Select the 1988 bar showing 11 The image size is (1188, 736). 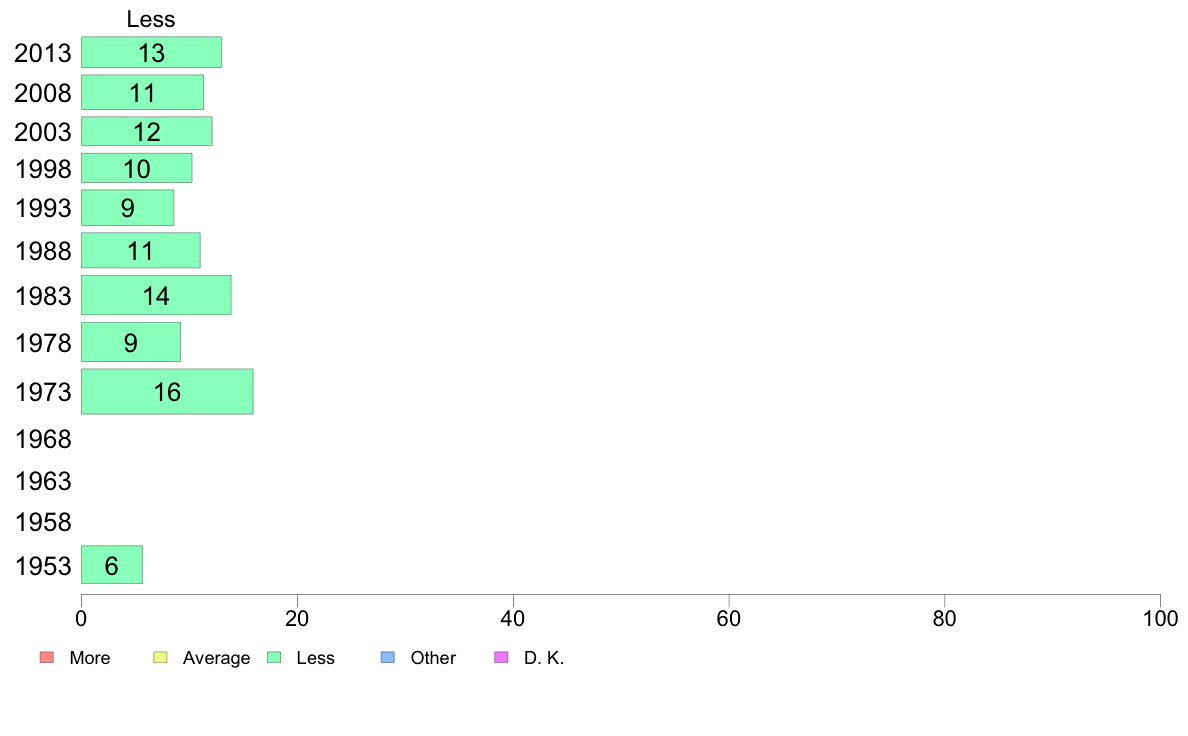141,250
